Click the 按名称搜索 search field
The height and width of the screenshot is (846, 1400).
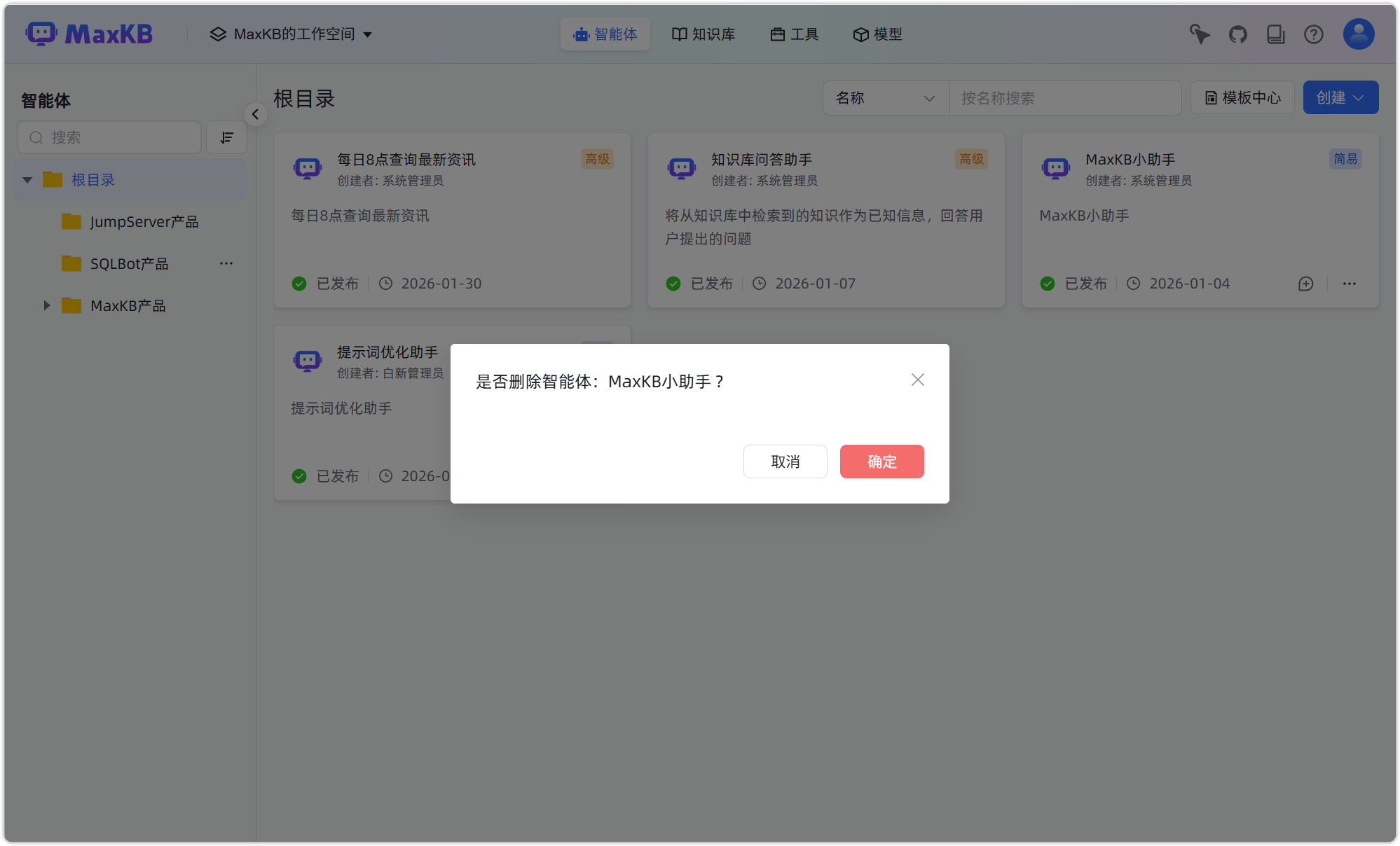pyautogui.click(x=1065, y=98)
